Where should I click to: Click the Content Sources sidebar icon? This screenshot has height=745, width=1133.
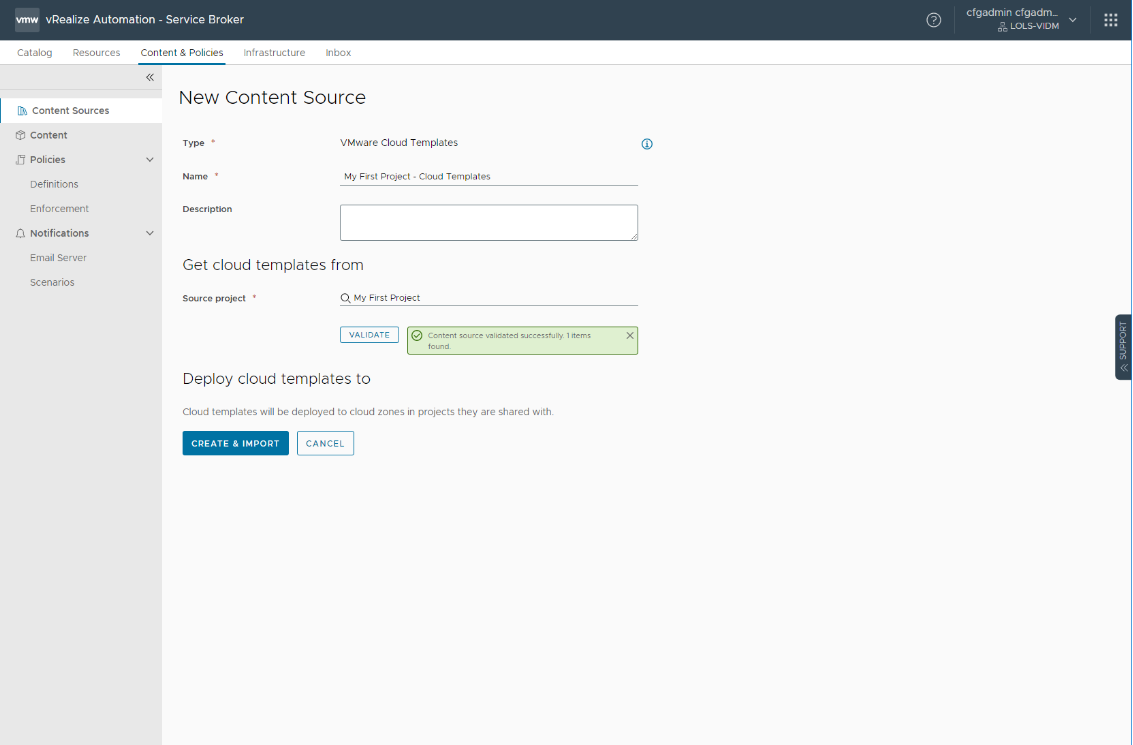coord(22,111)
